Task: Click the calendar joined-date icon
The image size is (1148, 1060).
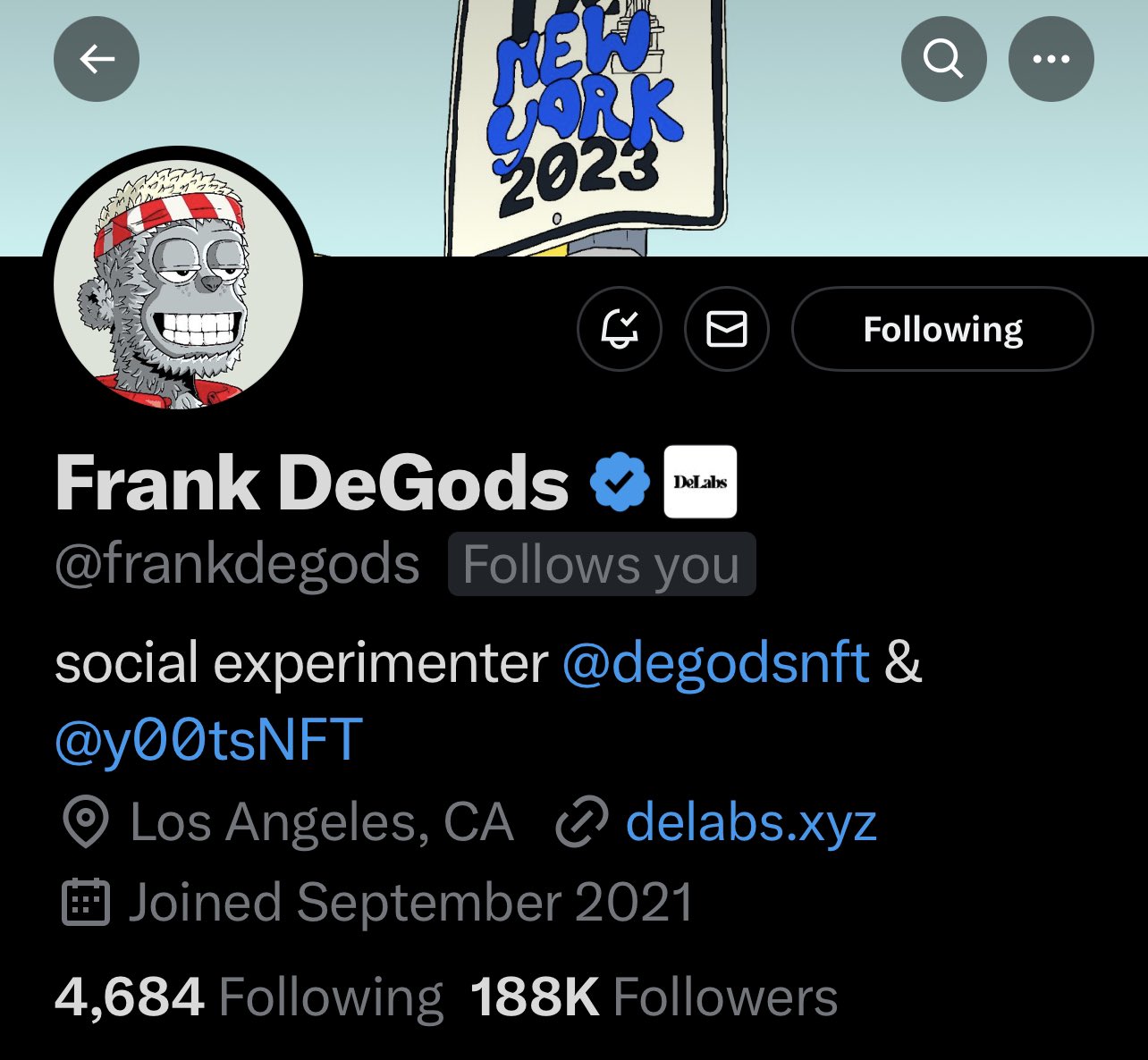Action: click(x=86, y=902)
